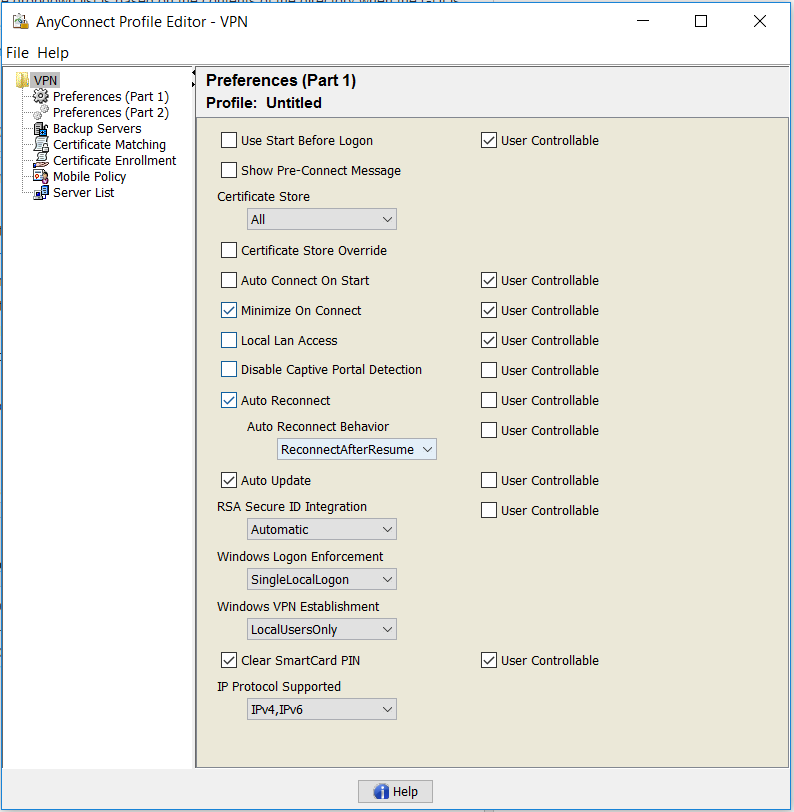Open Mobile Policy settings
Screen dimensions: 794x812
pyautogui.click(x=90, y=177)
